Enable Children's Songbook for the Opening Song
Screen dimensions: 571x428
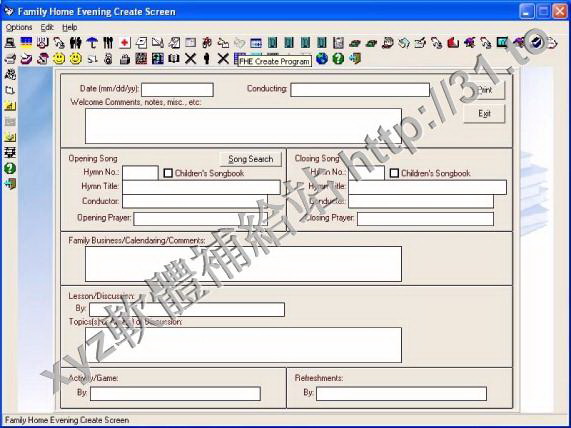click(x=168, y=173)
